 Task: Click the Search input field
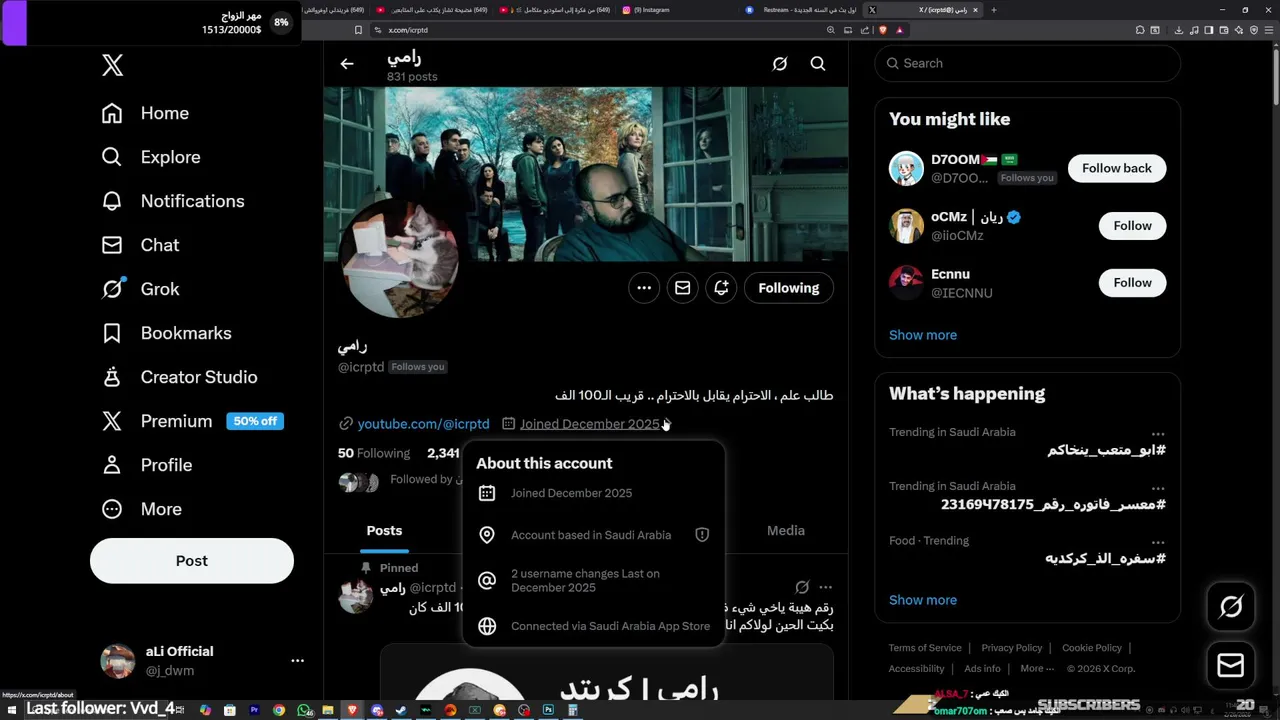[x=1028, y=63]
